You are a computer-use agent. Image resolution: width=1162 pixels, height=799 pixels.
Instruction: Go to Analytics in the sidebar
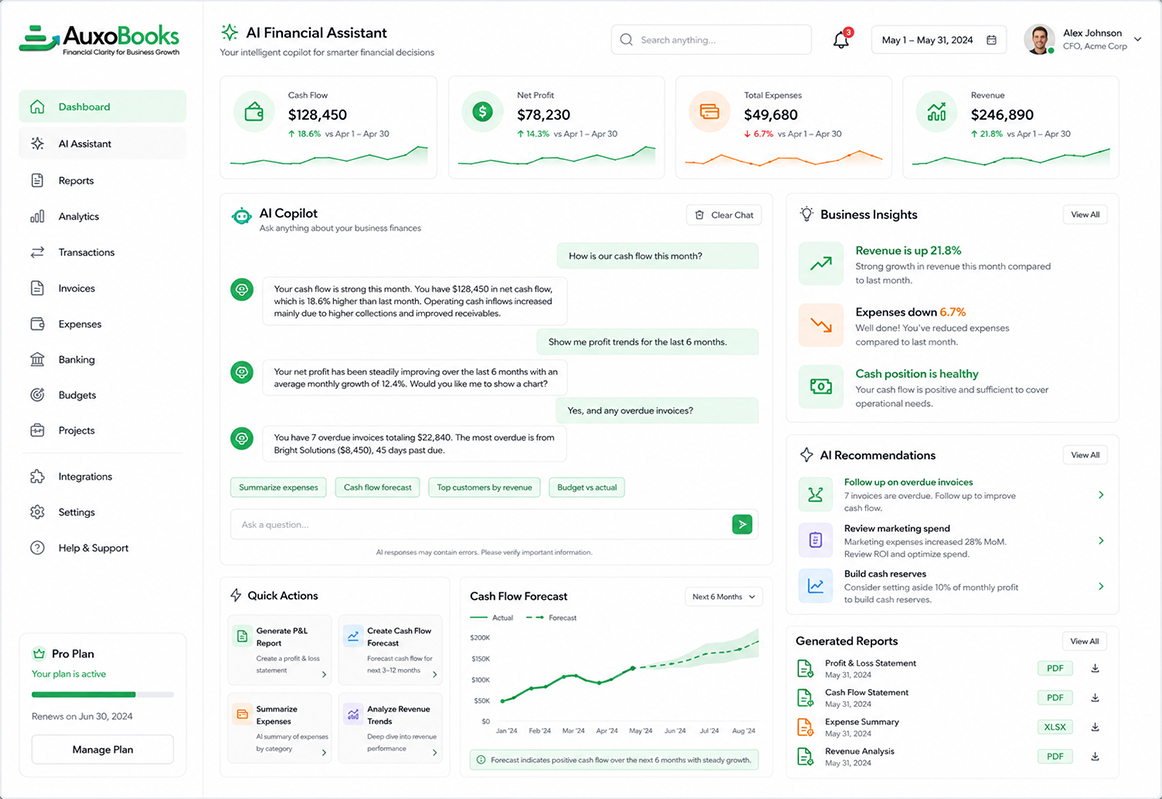pos(102,216)
